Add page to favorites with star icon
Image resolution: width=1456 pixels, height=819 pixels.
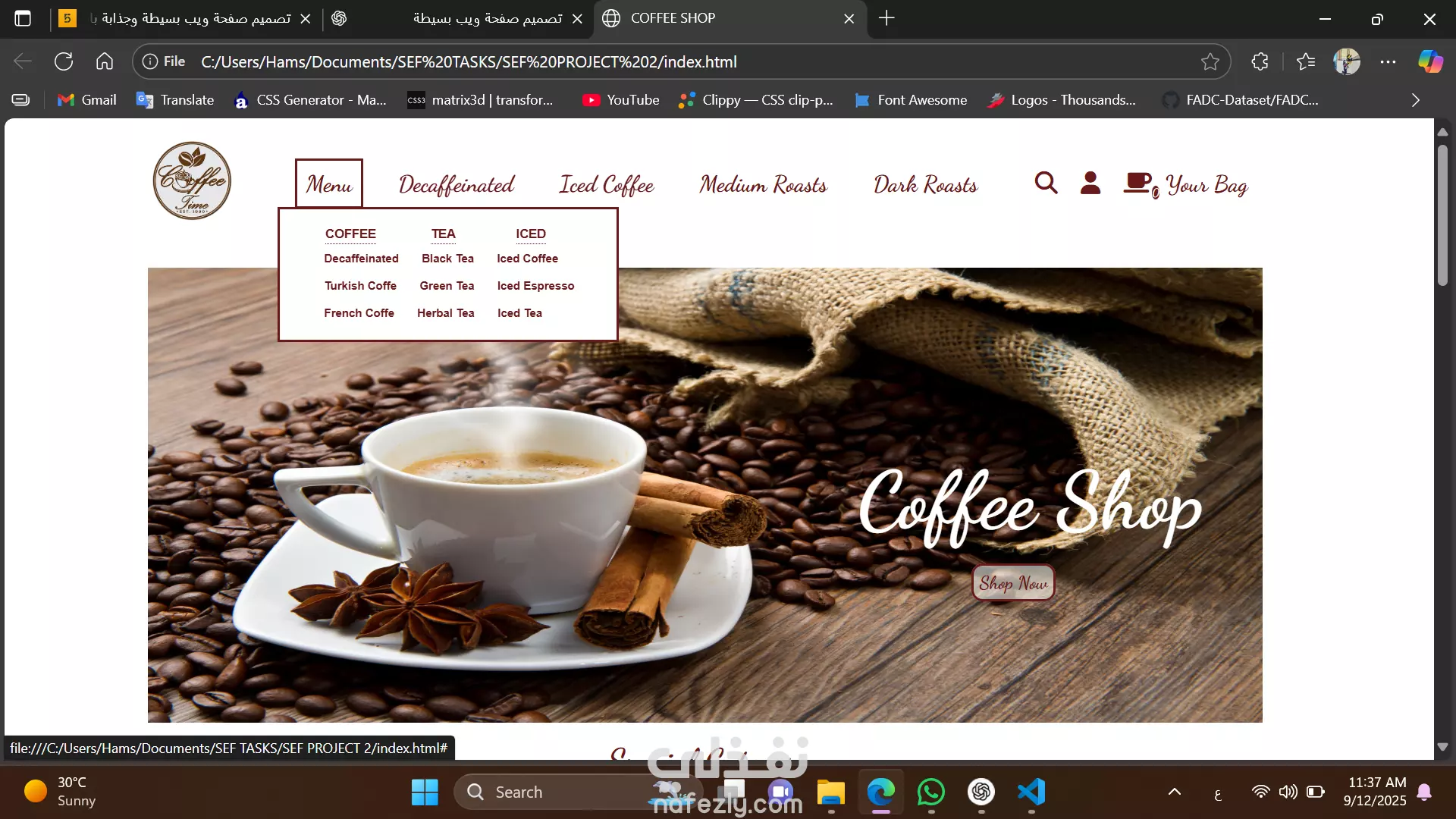point(1210,61)
